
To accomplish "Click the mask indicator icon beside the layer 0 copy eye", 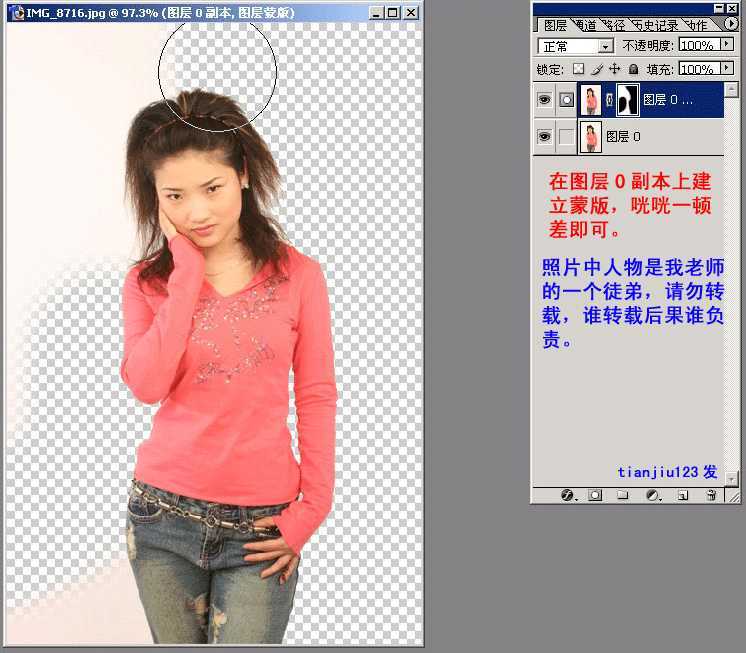I will click(x=566, y=100).
